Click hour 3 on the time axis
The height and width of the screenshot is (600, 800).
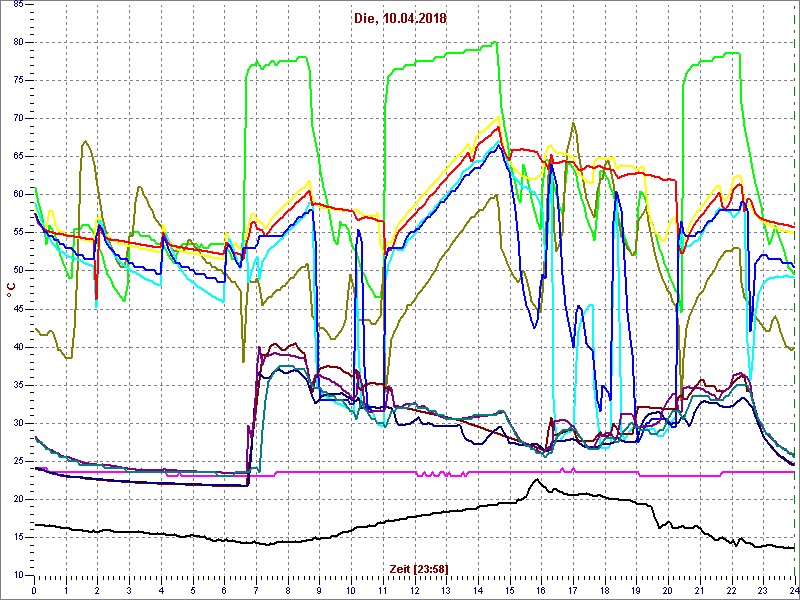click(x=129, y=589)
